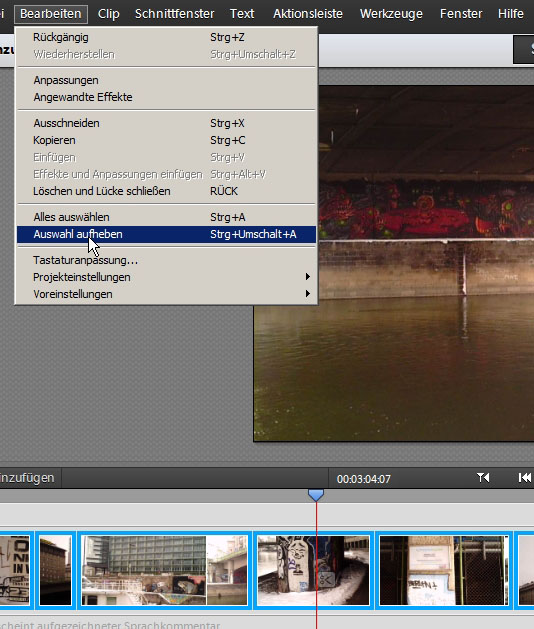Expand the Projekteinstellungen submenu
Image resolution: width=534 pixels, height=629 pixels.
click(x=166, y=277)
